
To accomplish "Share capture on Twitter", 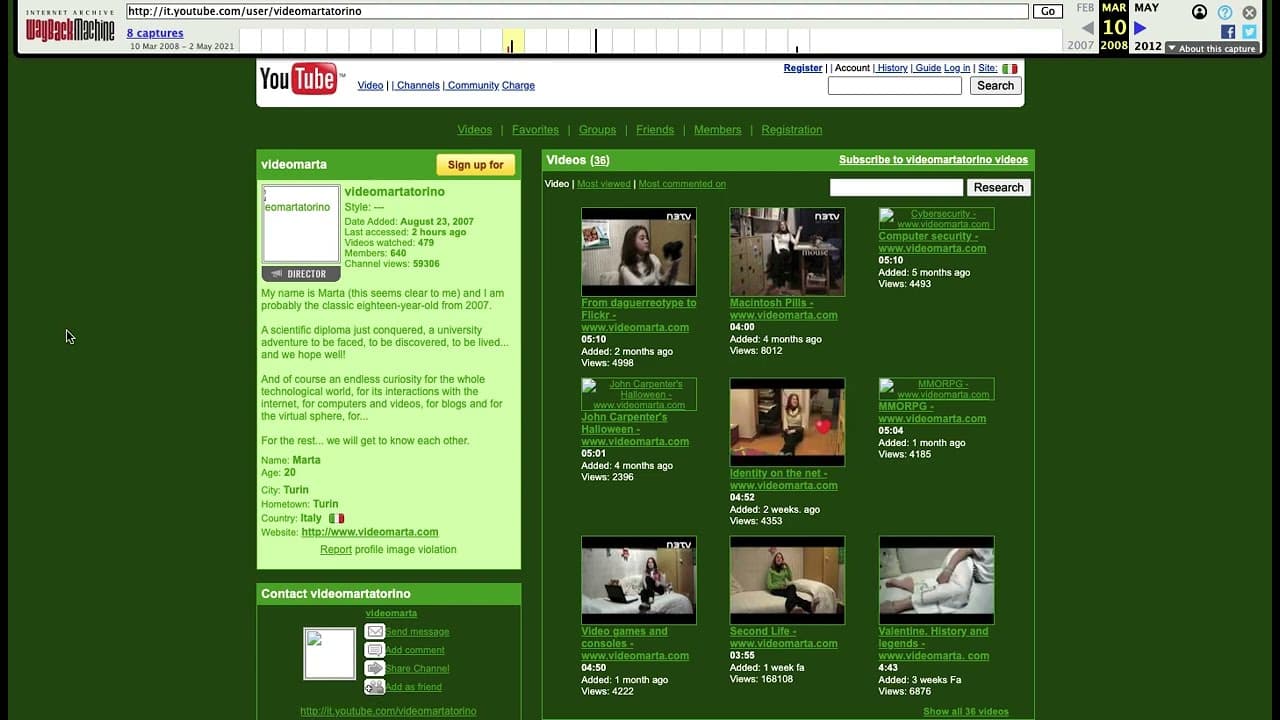I will coord(1249,32).
